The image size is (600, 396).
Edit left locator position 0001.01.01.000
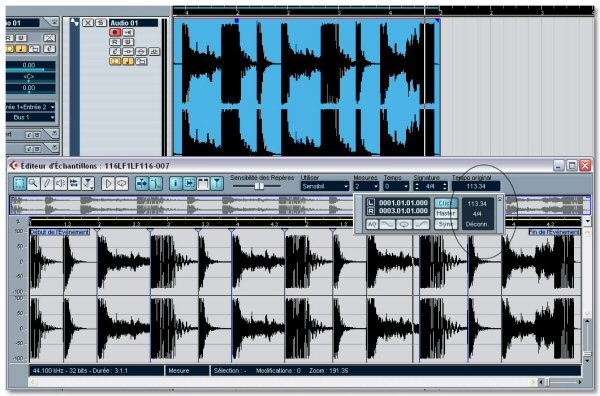403,203
